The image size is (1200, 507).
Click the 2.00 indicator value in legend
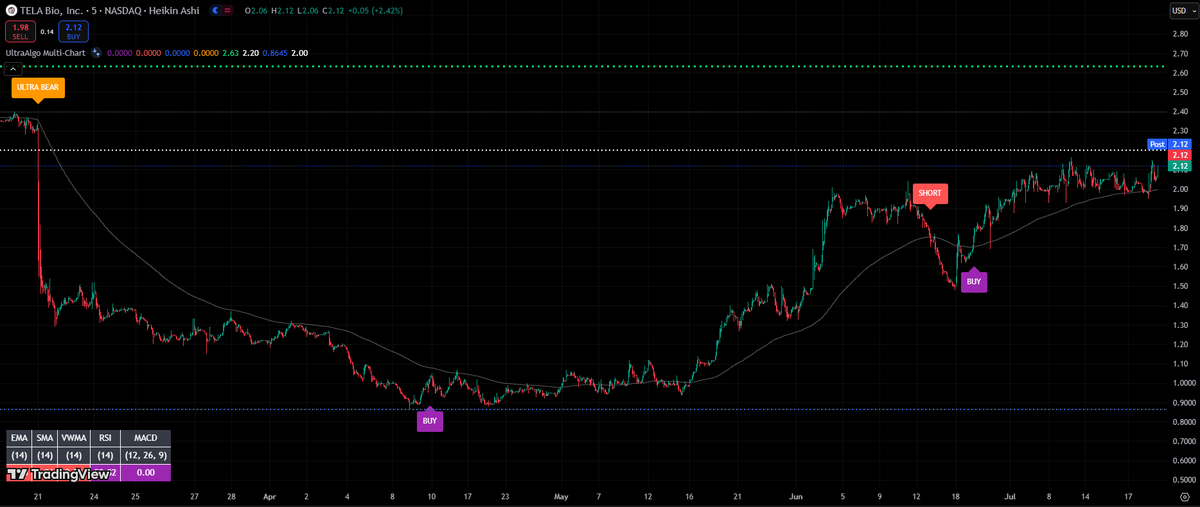coord(299,51)
